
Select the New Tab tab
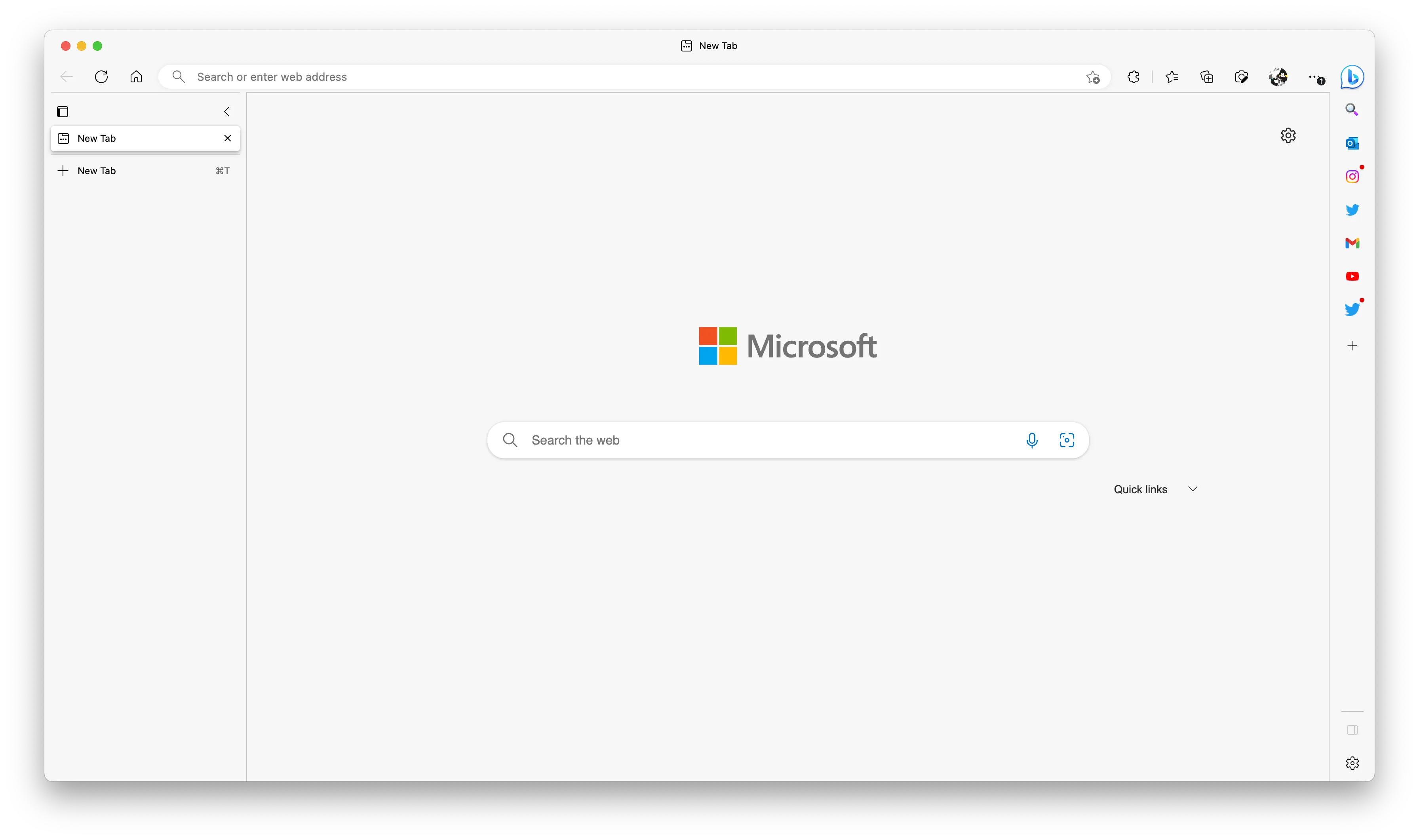tap(136, 138)
